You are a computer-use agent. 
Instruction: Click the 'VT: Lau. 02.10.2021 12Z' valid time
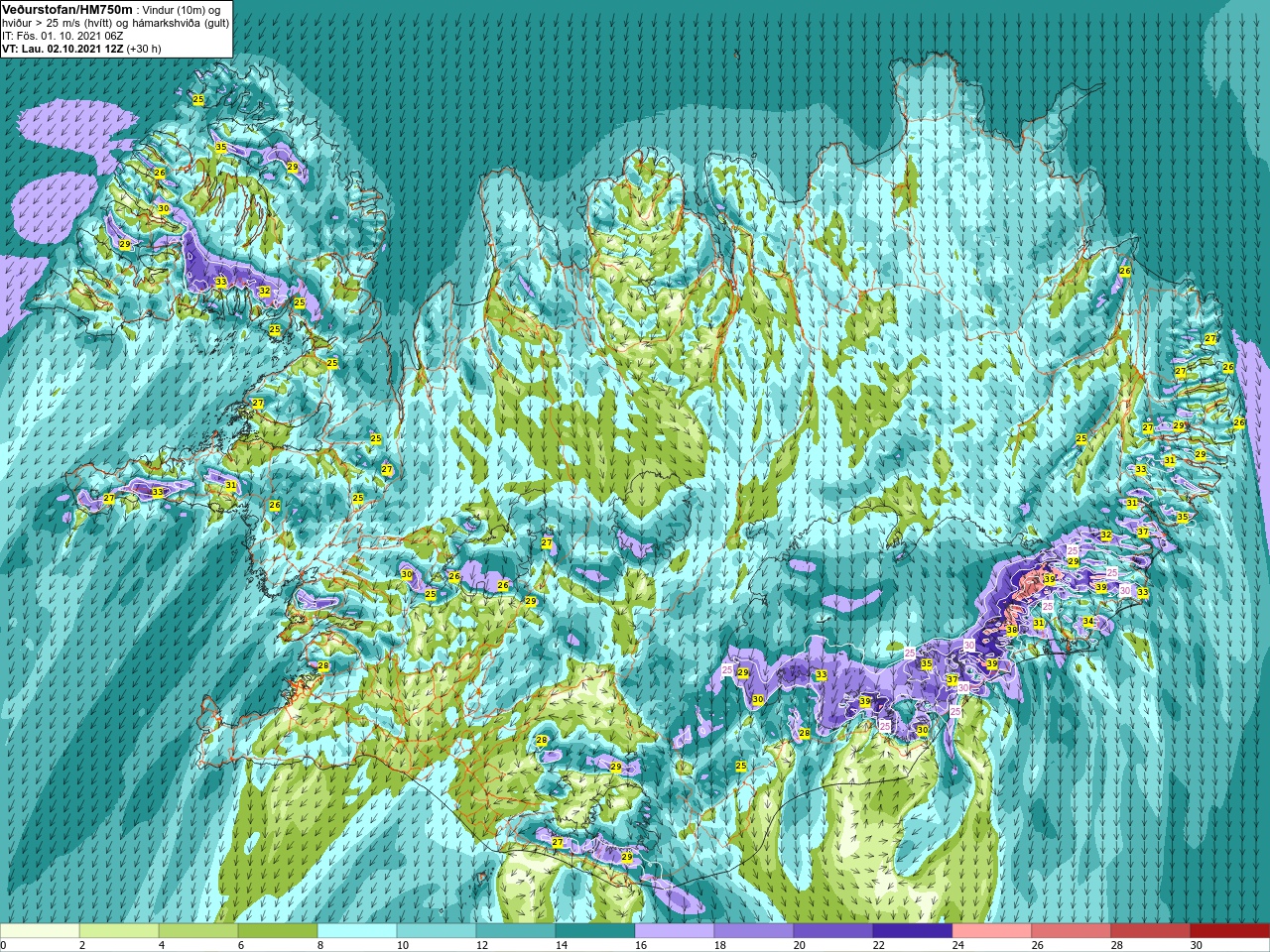pos(62,48)
